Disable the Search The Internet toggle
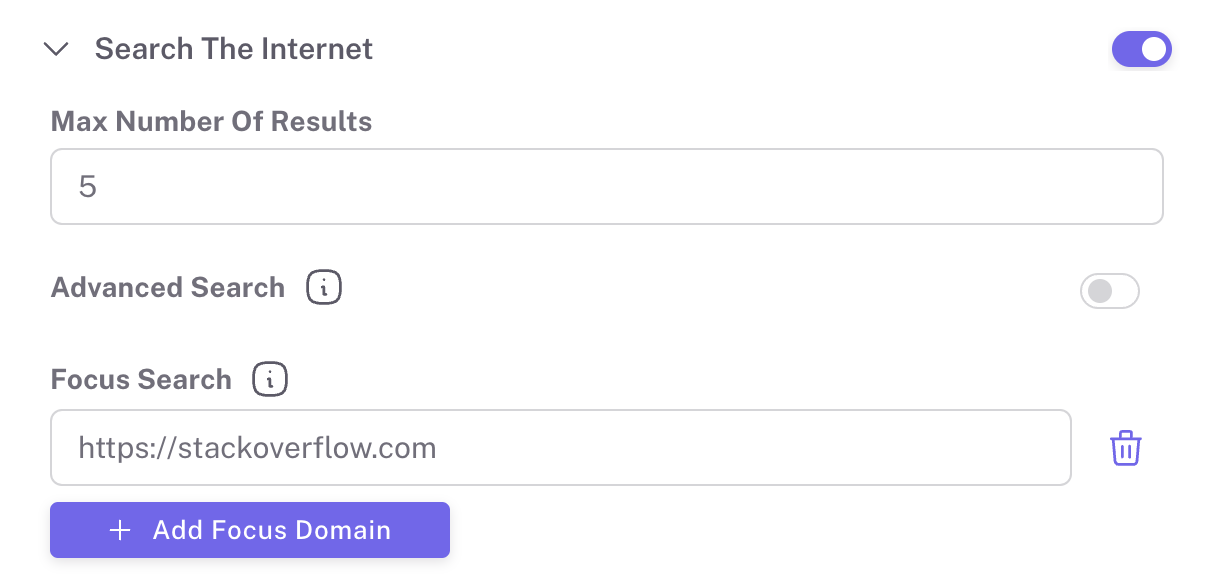Viewport: 1214px width, 574px height. pos(1141,49)
